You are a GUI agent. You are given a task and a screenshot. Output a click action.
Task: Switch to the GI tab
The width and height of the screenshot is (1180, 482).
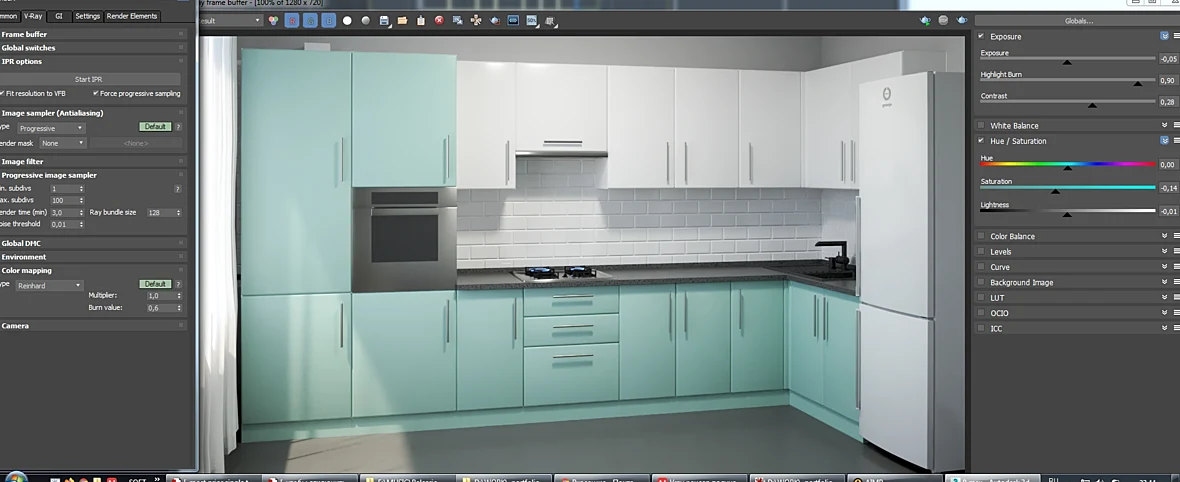[x=59, y=16]
